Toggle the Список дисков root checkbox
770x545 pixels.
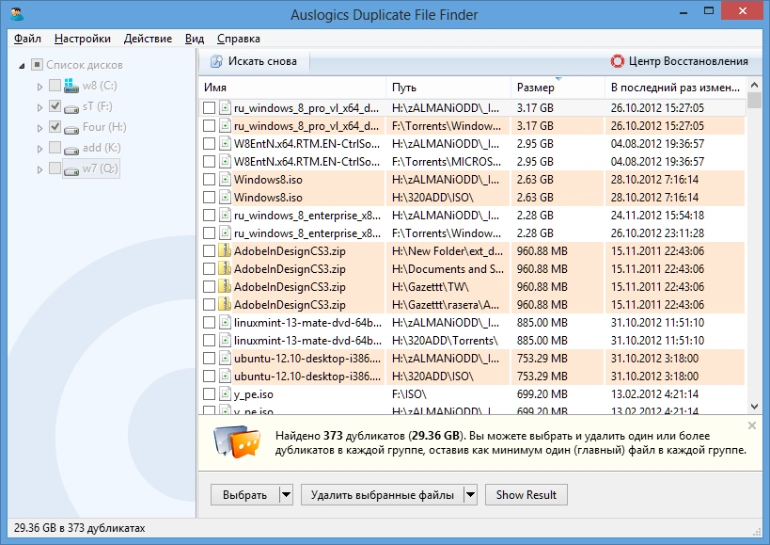pos(37,64)
